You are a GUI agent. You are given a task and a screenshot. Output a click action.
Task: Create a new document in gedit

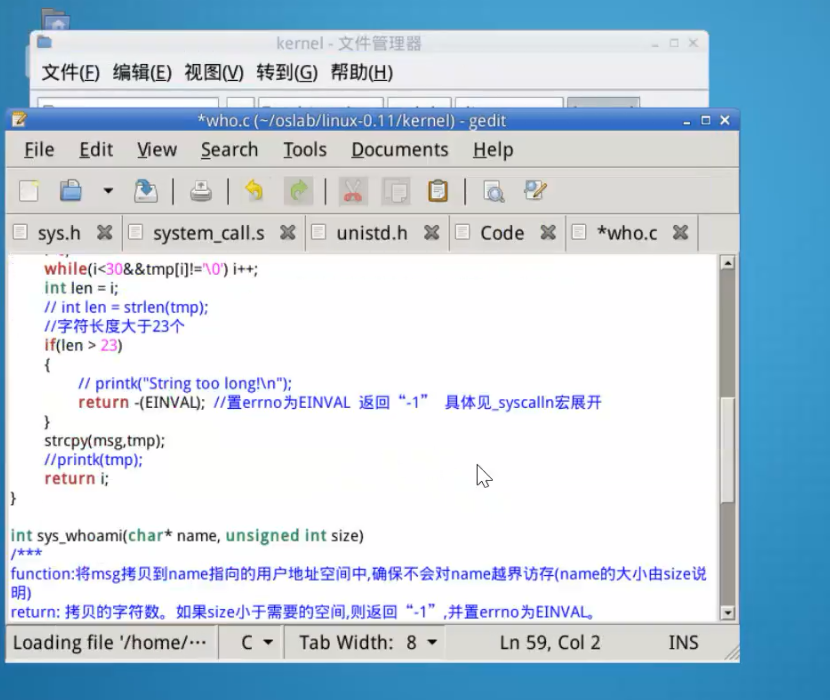coord(28,191)
